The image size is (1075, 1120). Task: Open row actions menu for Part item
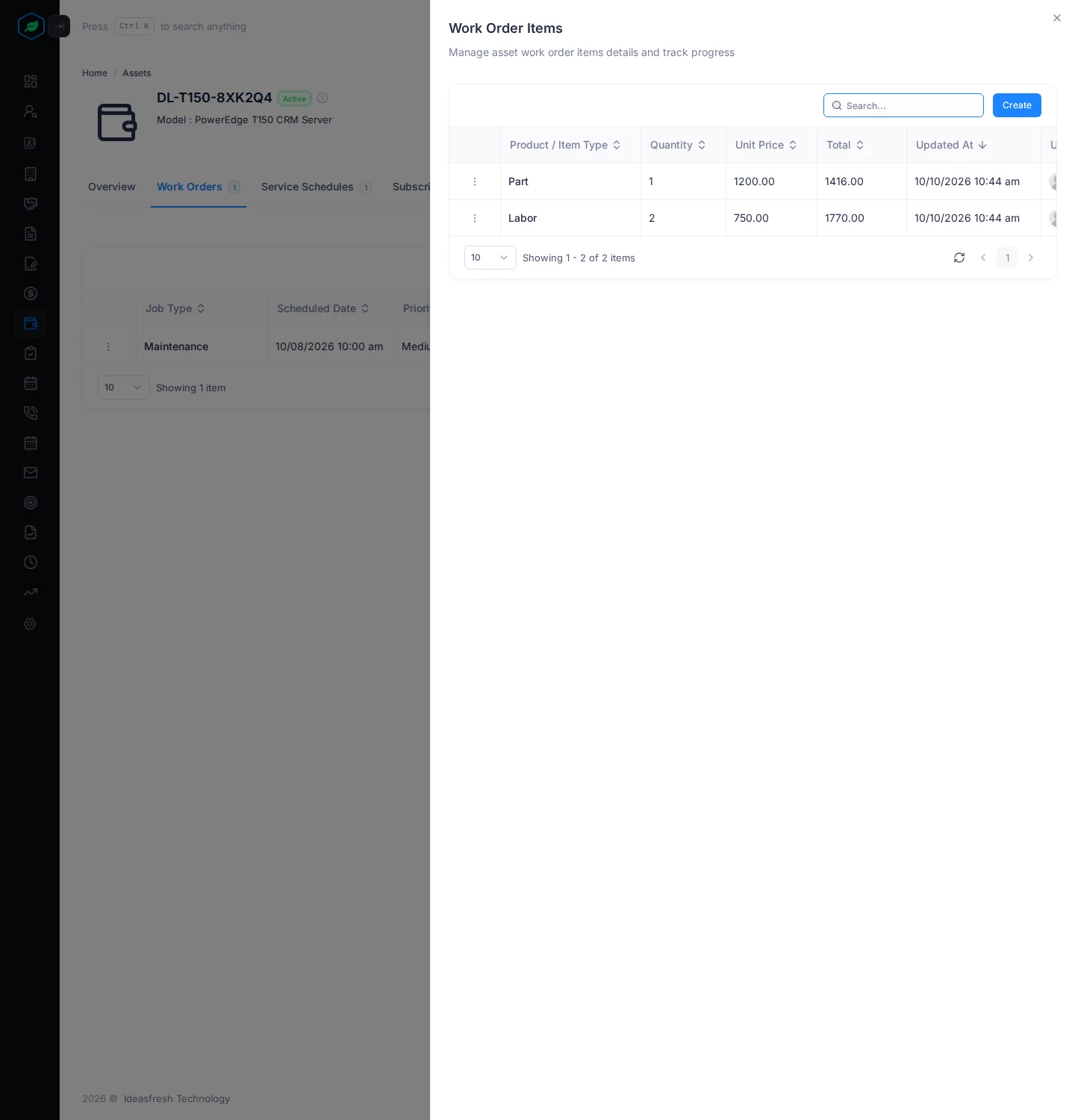(x=475, y=181)
